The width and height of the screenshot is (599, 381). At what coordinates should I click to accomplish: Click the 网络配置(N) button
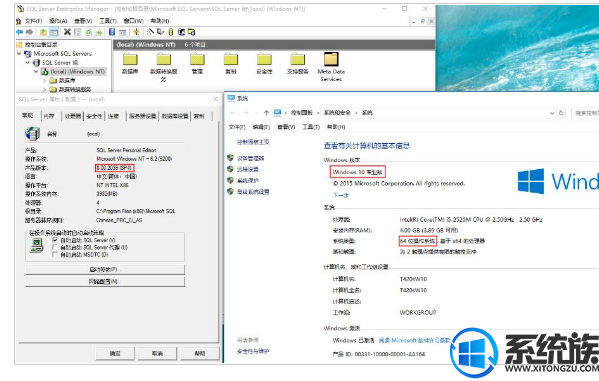coord(105,282)
